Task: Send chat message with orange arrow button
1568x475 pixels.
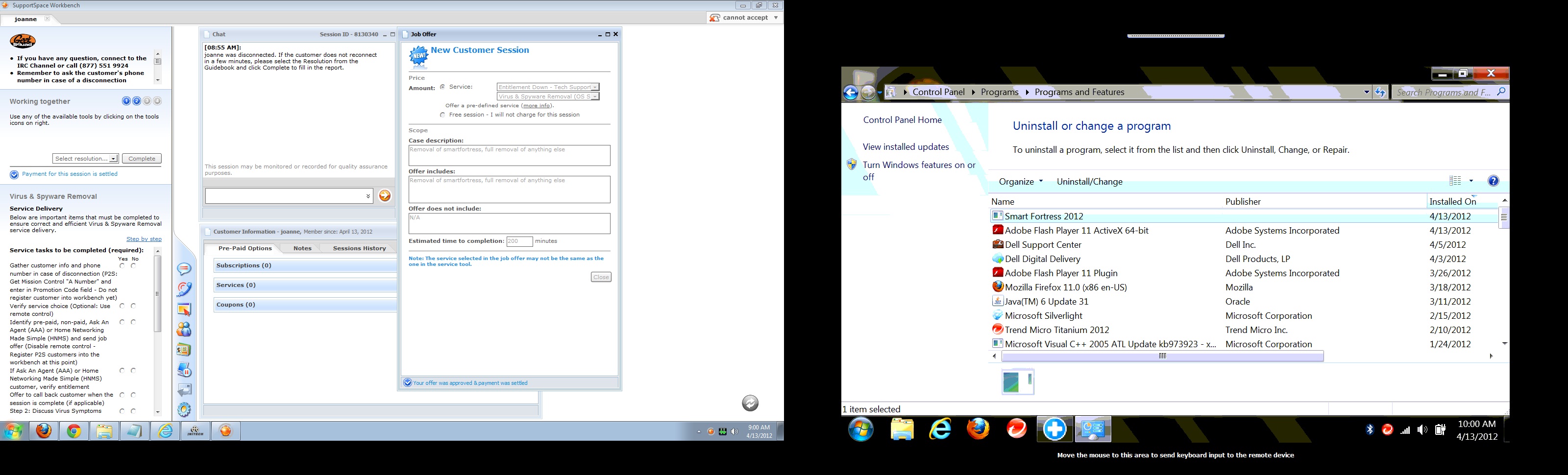Action: 385,196
